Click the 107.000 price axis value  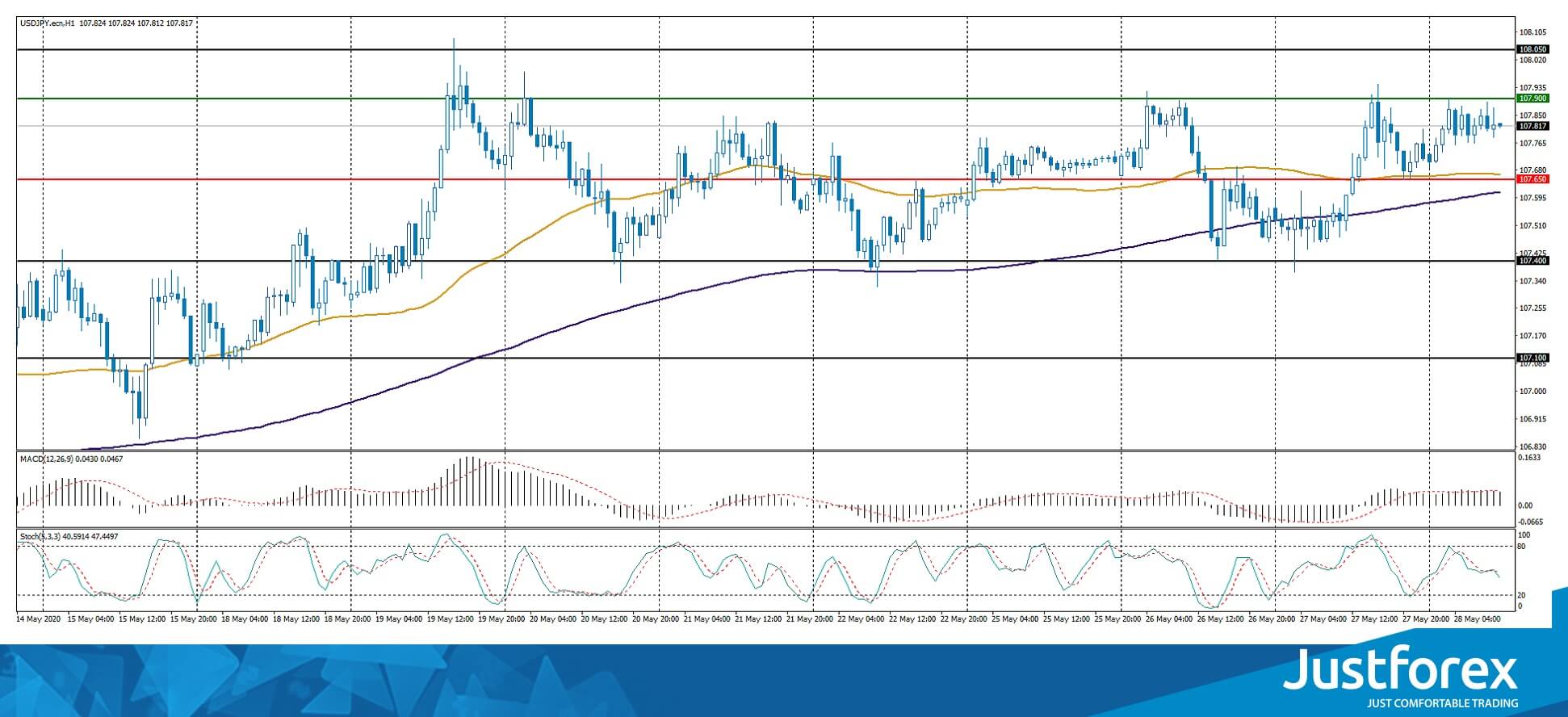(x=1532, y=392)
